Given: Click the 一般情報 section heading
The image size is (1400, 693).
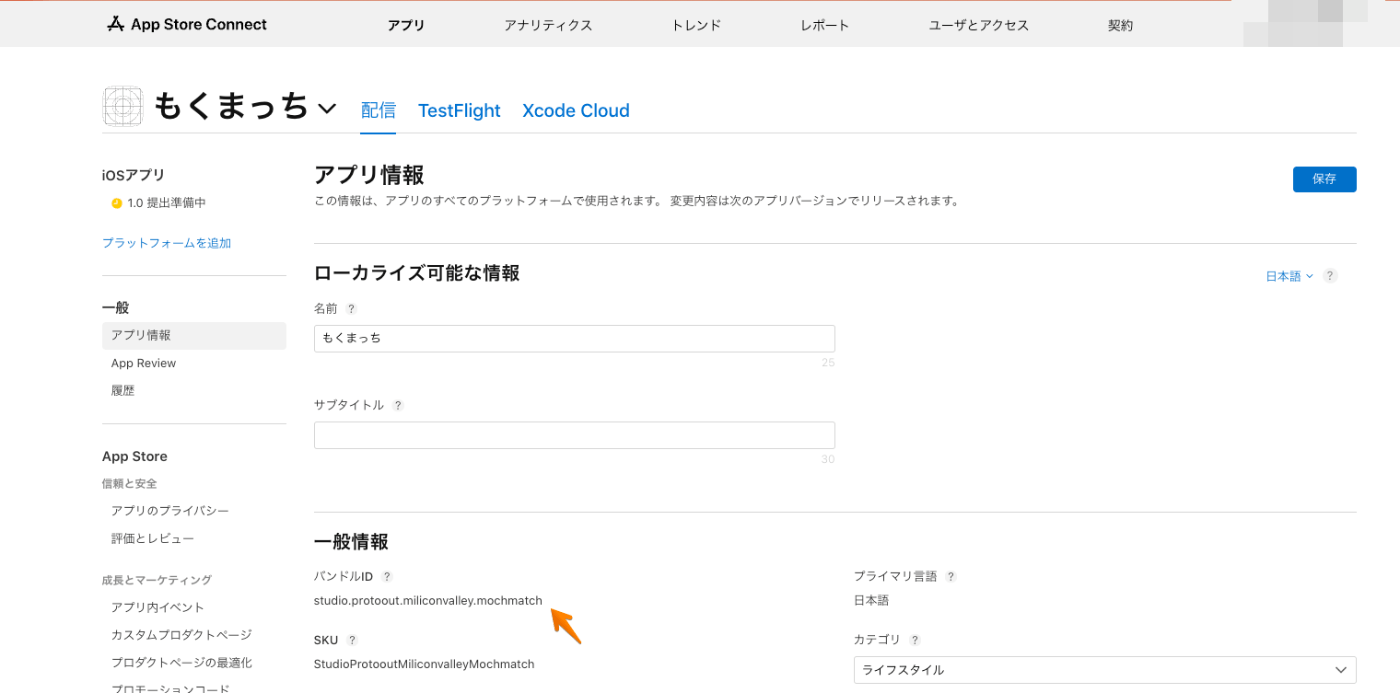Looking at the screenshot, I should coord(351,542).
